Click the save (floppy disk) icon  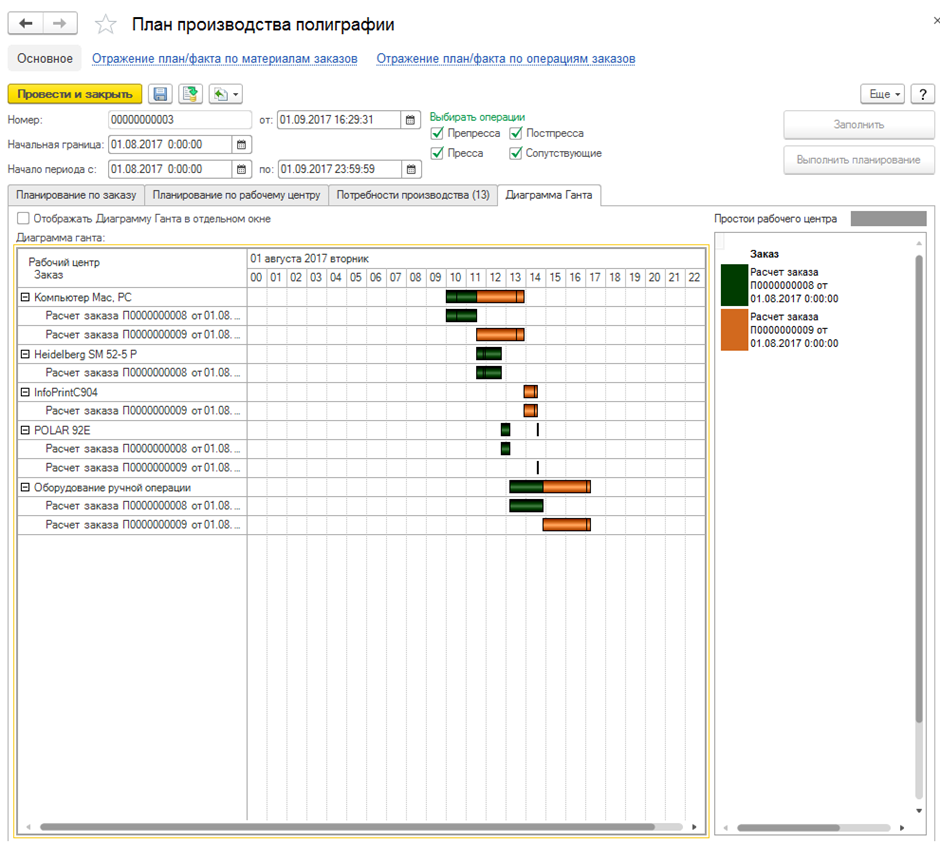coord(160,94)
